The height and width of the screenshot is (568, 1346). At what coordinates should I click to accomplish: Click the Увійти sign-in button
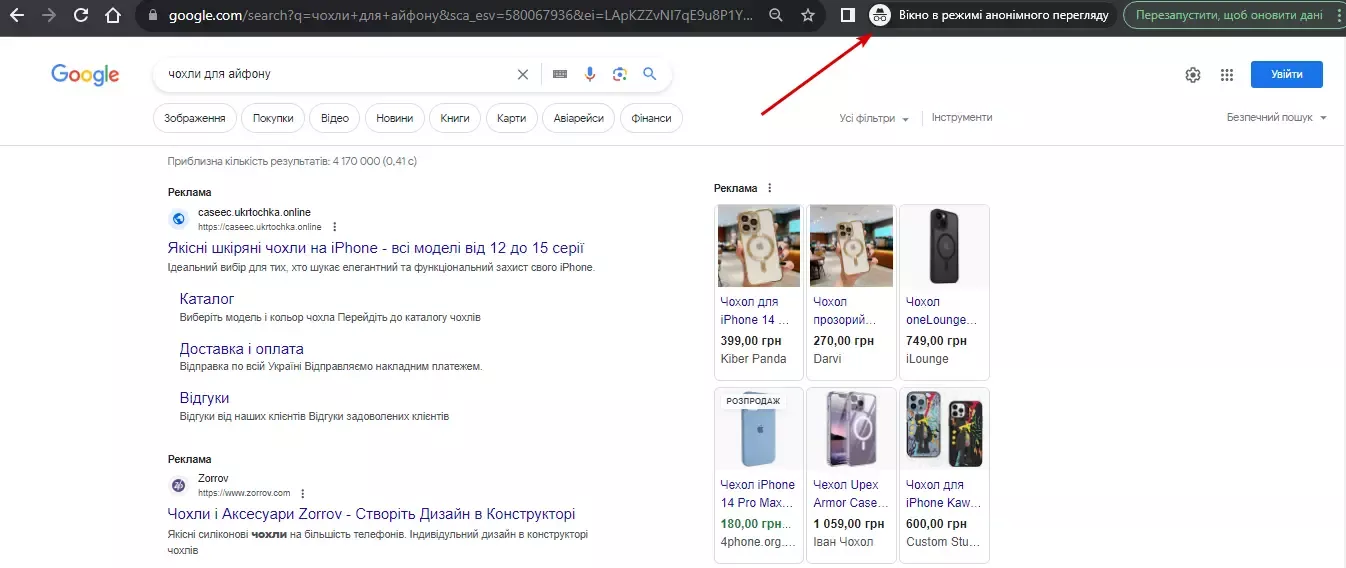1286,74
